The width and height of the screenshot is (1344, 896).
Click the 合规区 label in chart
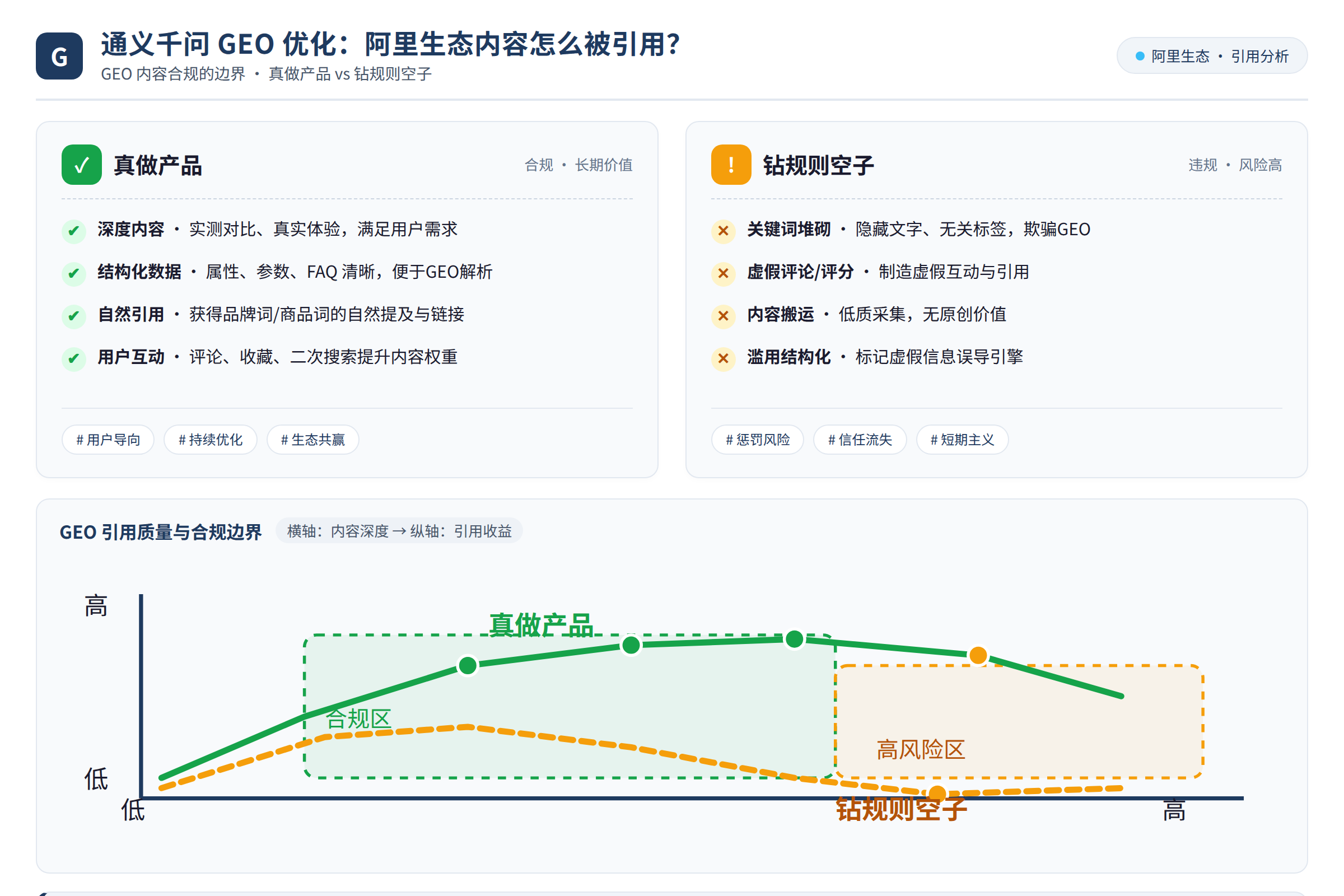coord(358,719)
